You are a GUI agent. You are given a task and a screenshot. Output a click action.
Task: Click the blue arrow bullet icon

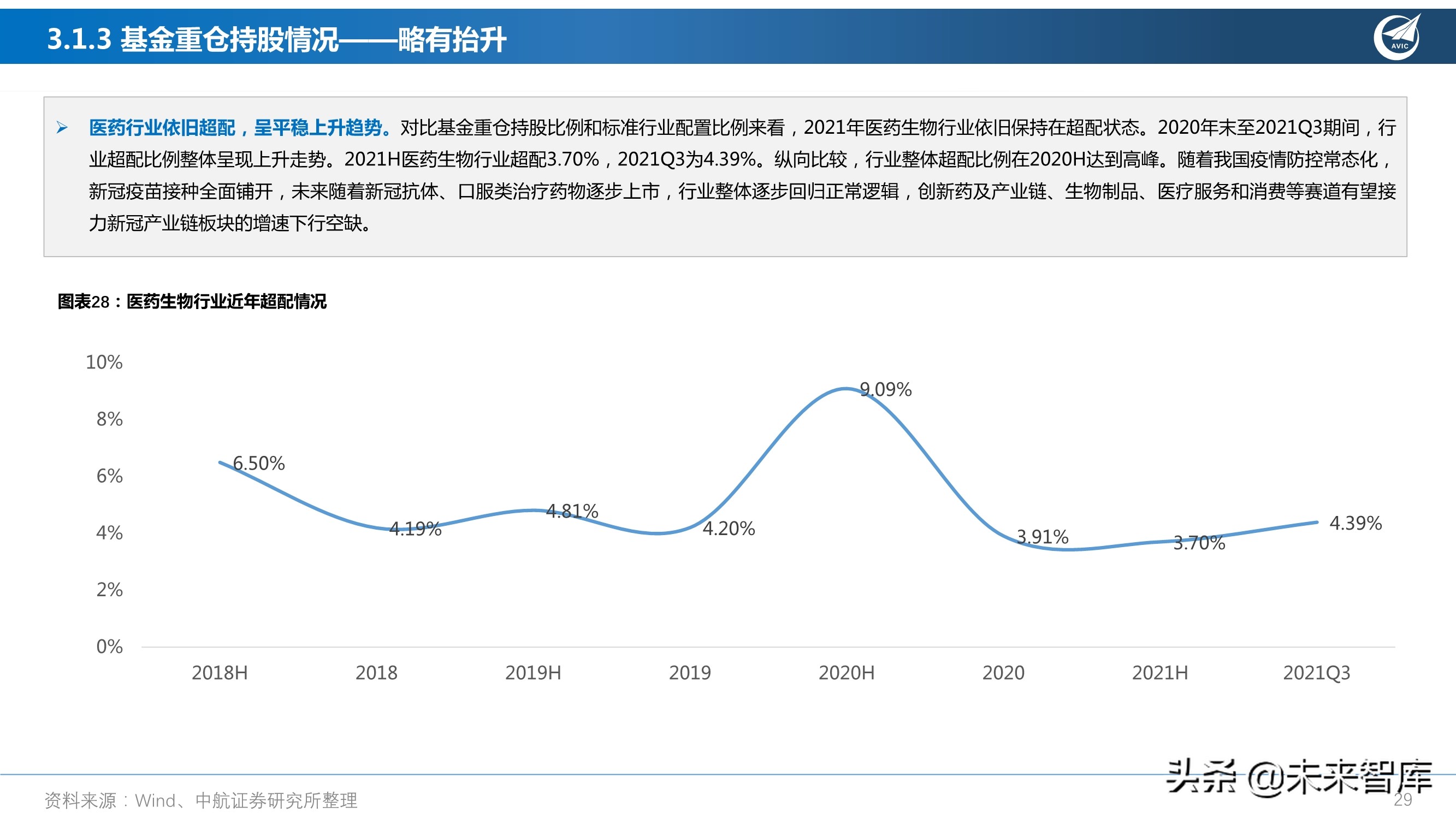point(62,128)
